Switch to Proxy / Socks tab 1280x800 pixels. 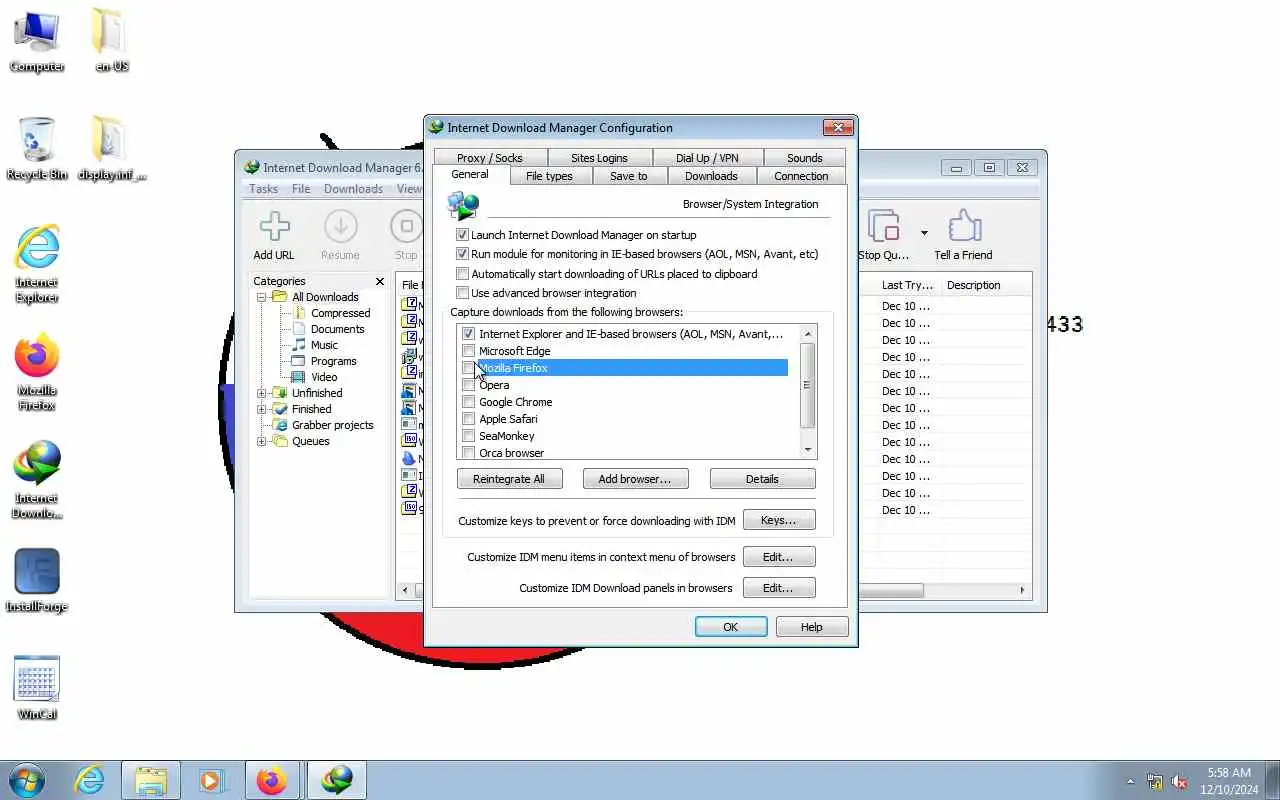(490, 158)
